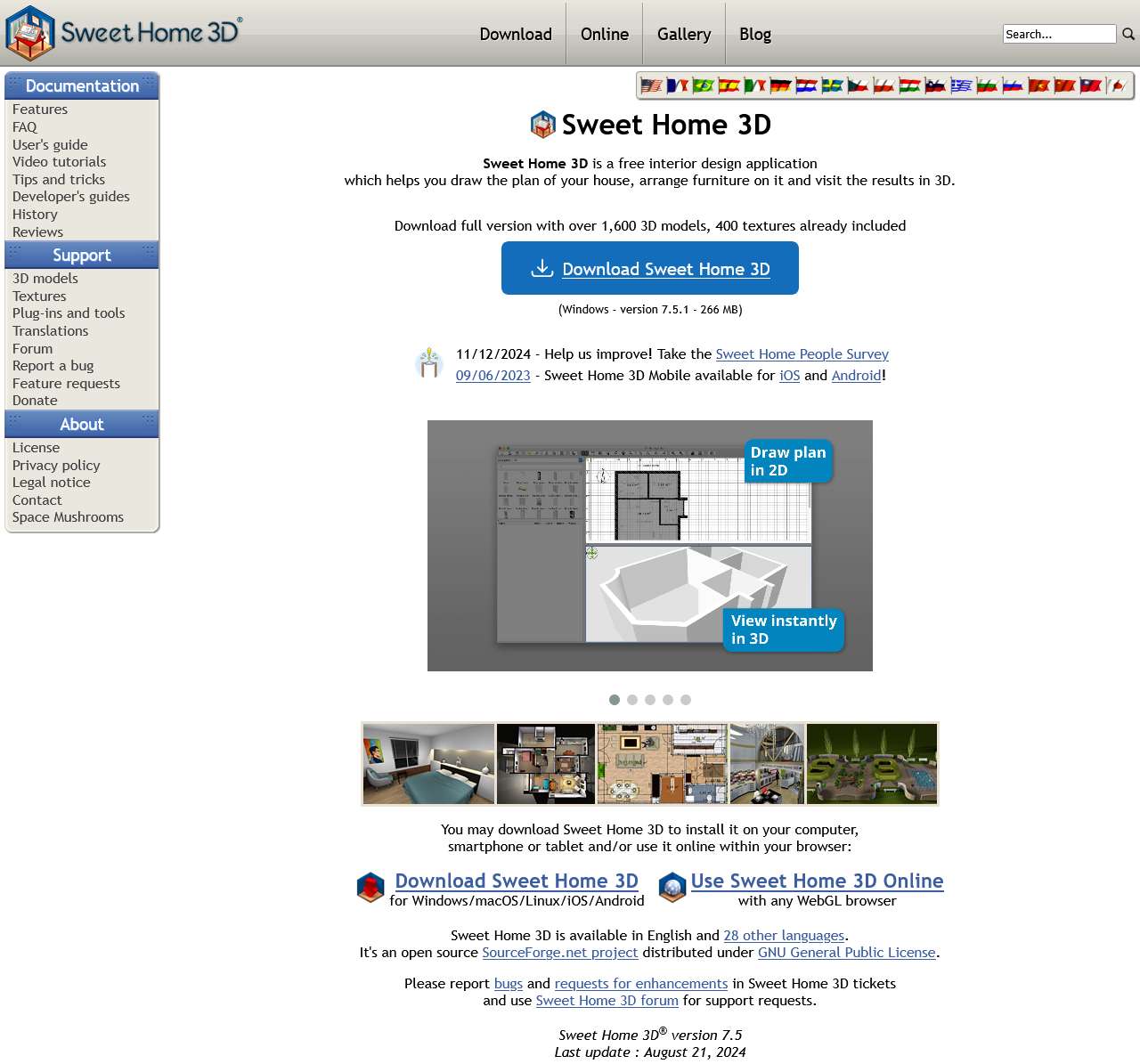Image resolution: width=1140 pixels, height=1064 pixels.
Task: Click the red house icon beside bottom Download link
Action: [370, 888]
